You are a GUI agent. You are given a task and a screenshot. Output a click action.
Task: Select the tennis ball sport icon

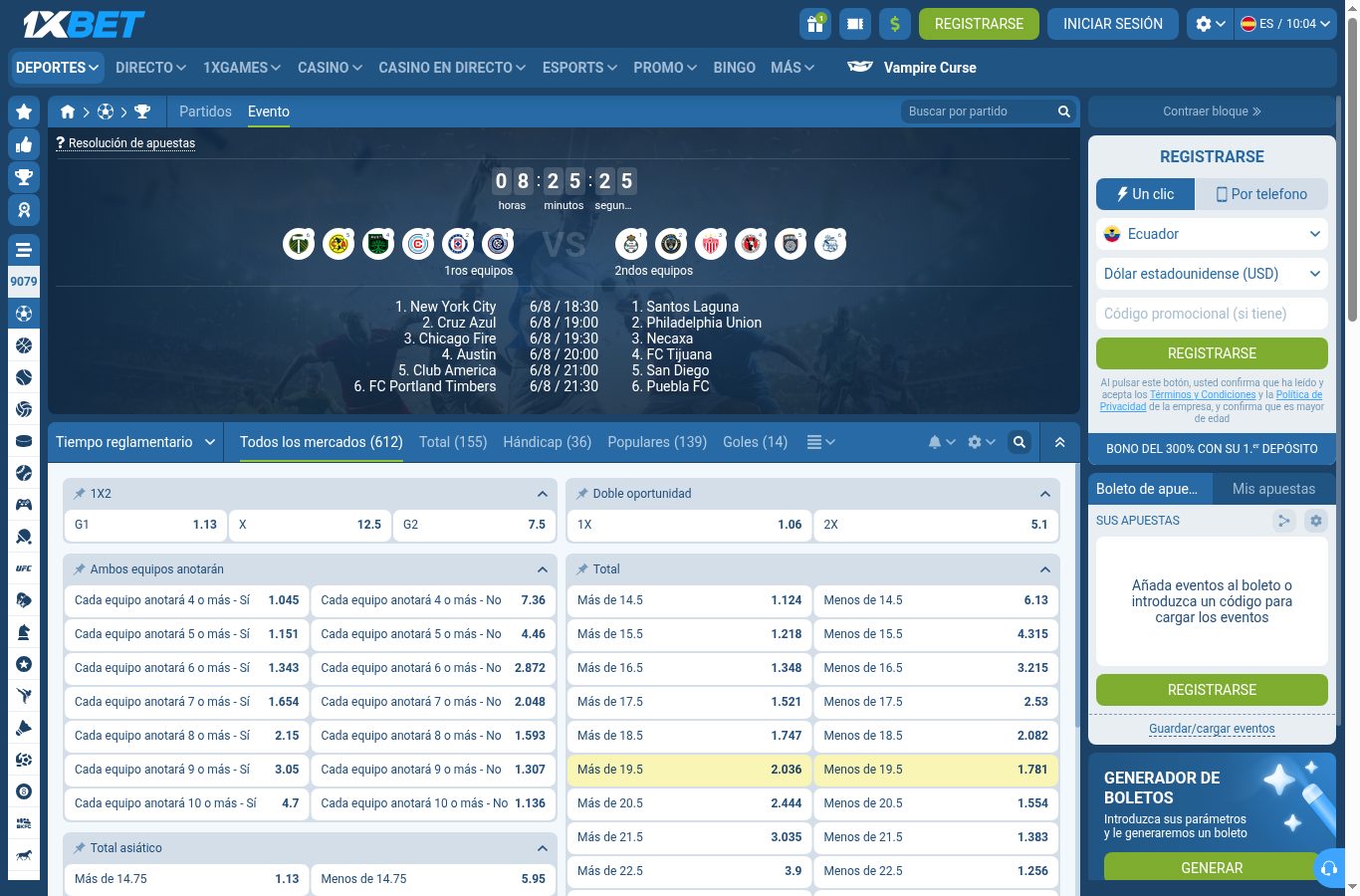24,377
